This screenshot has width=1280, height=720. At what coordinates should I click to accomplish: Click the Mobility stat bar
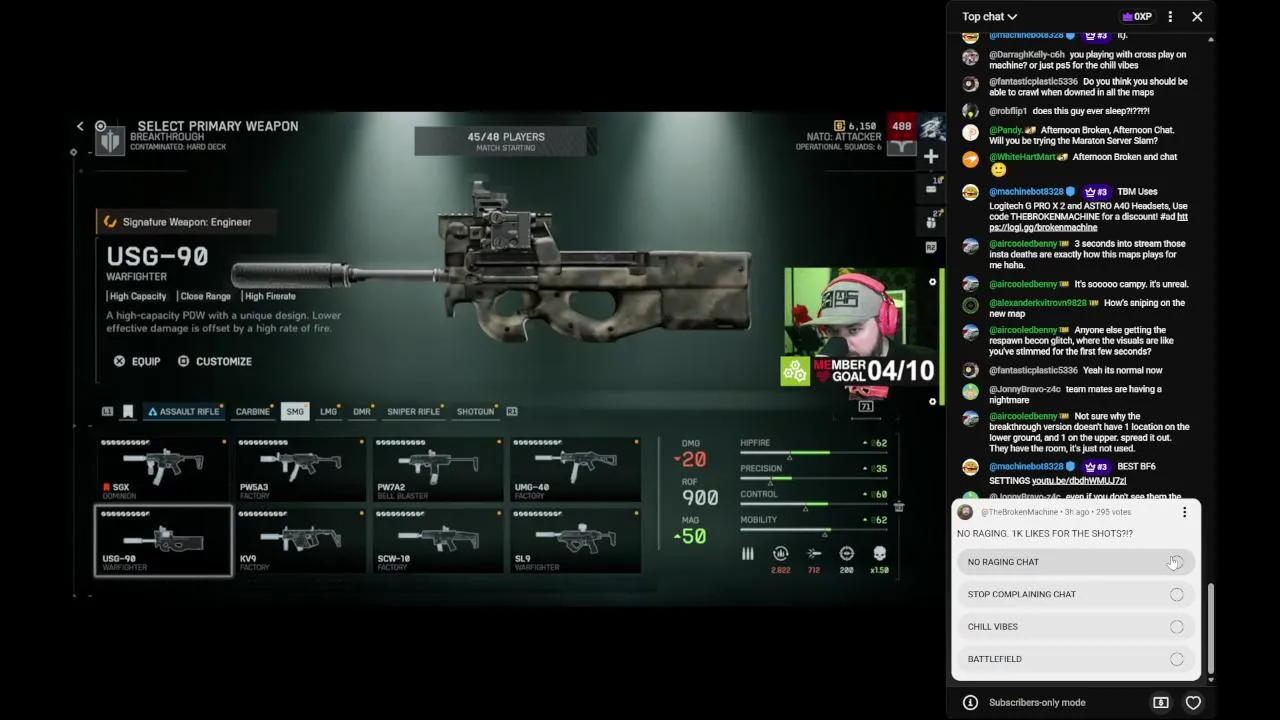click(x=813, y=530)
